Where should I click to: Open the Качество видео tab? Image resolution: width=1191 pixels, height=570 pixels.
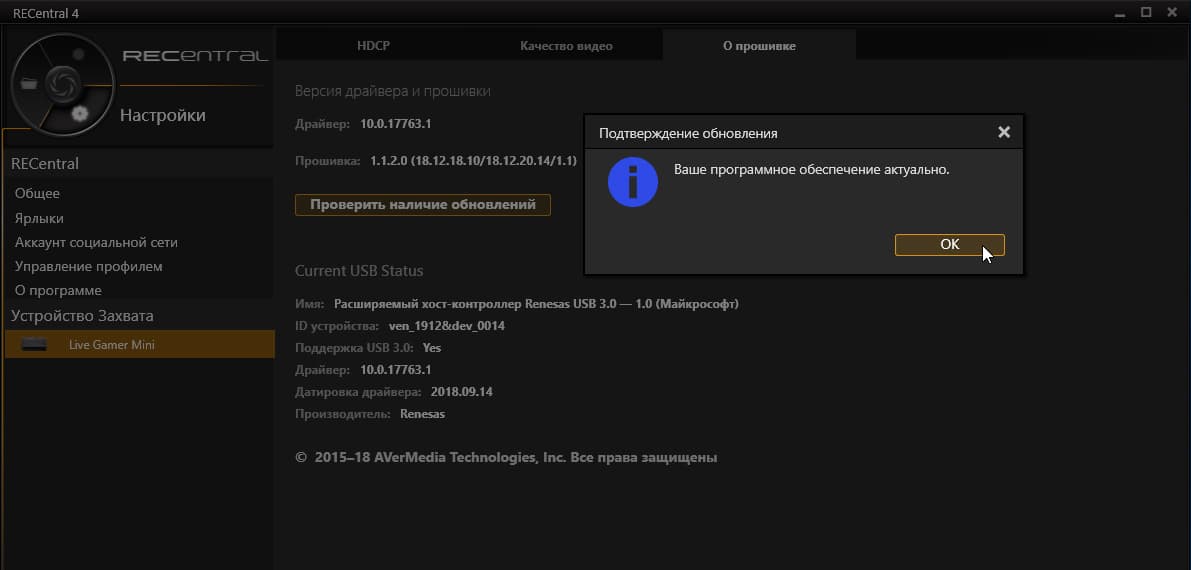(x=567, y=46)
